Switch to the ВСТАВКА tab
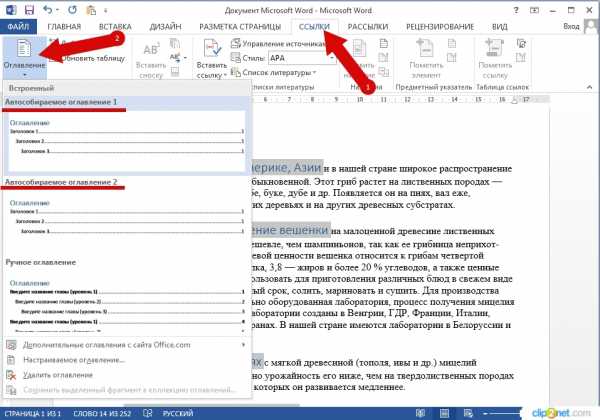Viewport: 600px width, 420px height. click(x=115, y=26)
